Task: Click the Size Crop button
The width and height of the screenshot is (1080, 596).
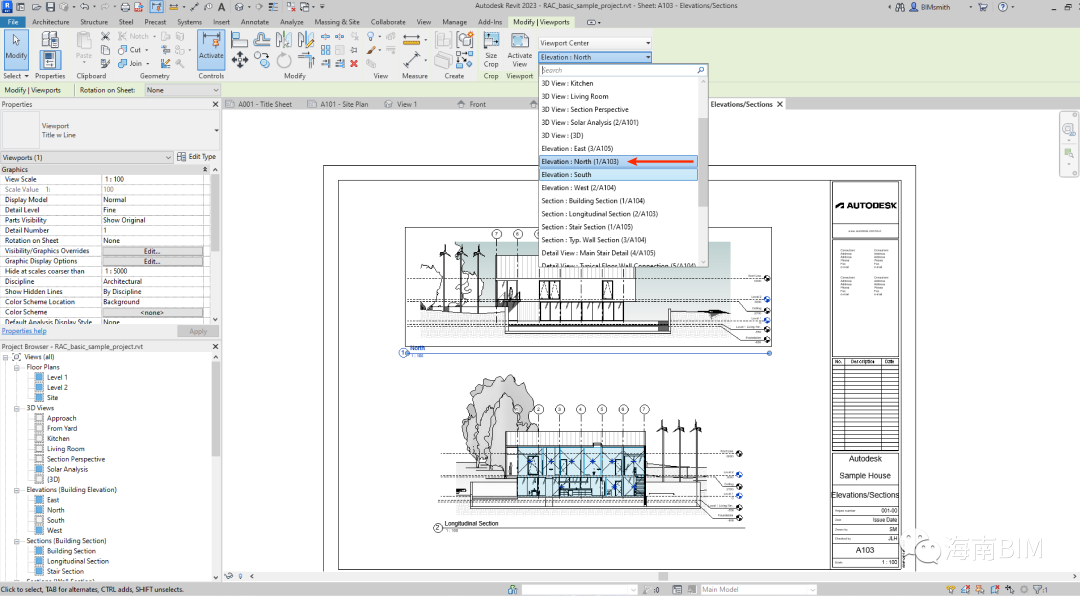Action: tap(491, 50)
